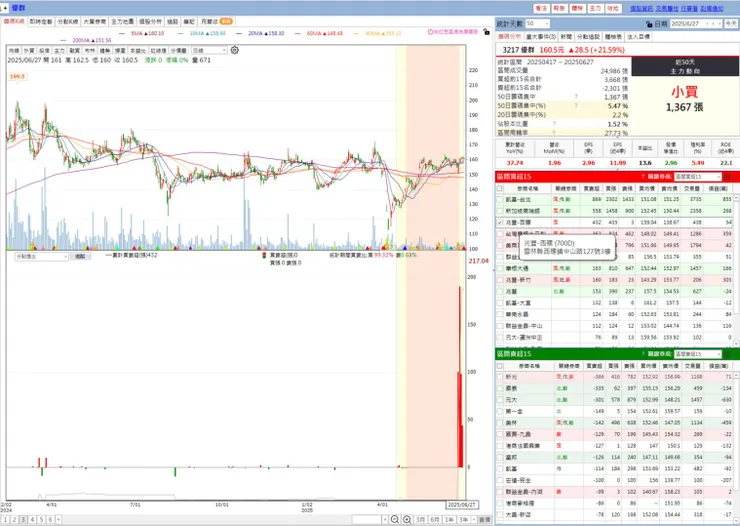
Task: Open 交易整比 link at top right
Action: coord(667,8)
